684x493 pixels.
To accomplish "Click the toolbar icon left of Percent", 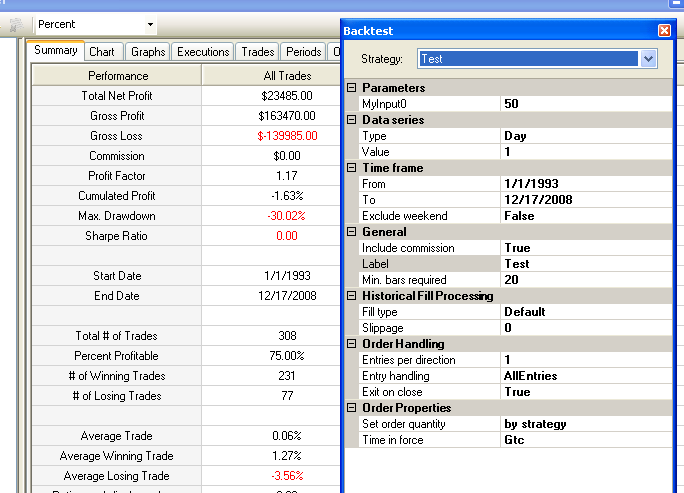I will coord(16,24).
